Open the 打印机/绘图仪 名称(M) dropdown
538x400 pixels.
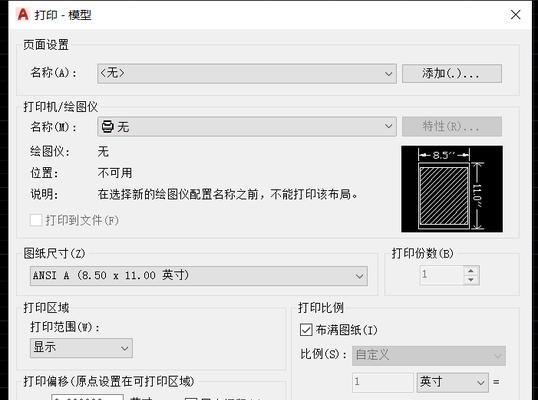[247, 127]
